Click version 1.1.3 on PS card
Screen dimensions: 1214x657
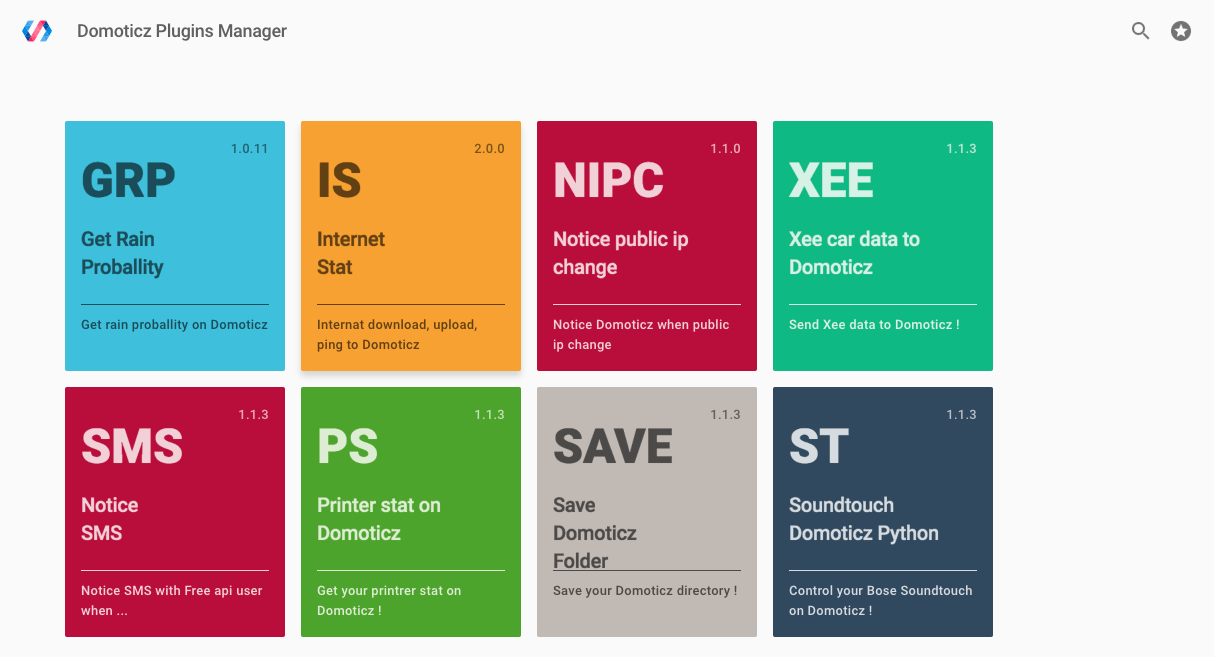(490, 415)
